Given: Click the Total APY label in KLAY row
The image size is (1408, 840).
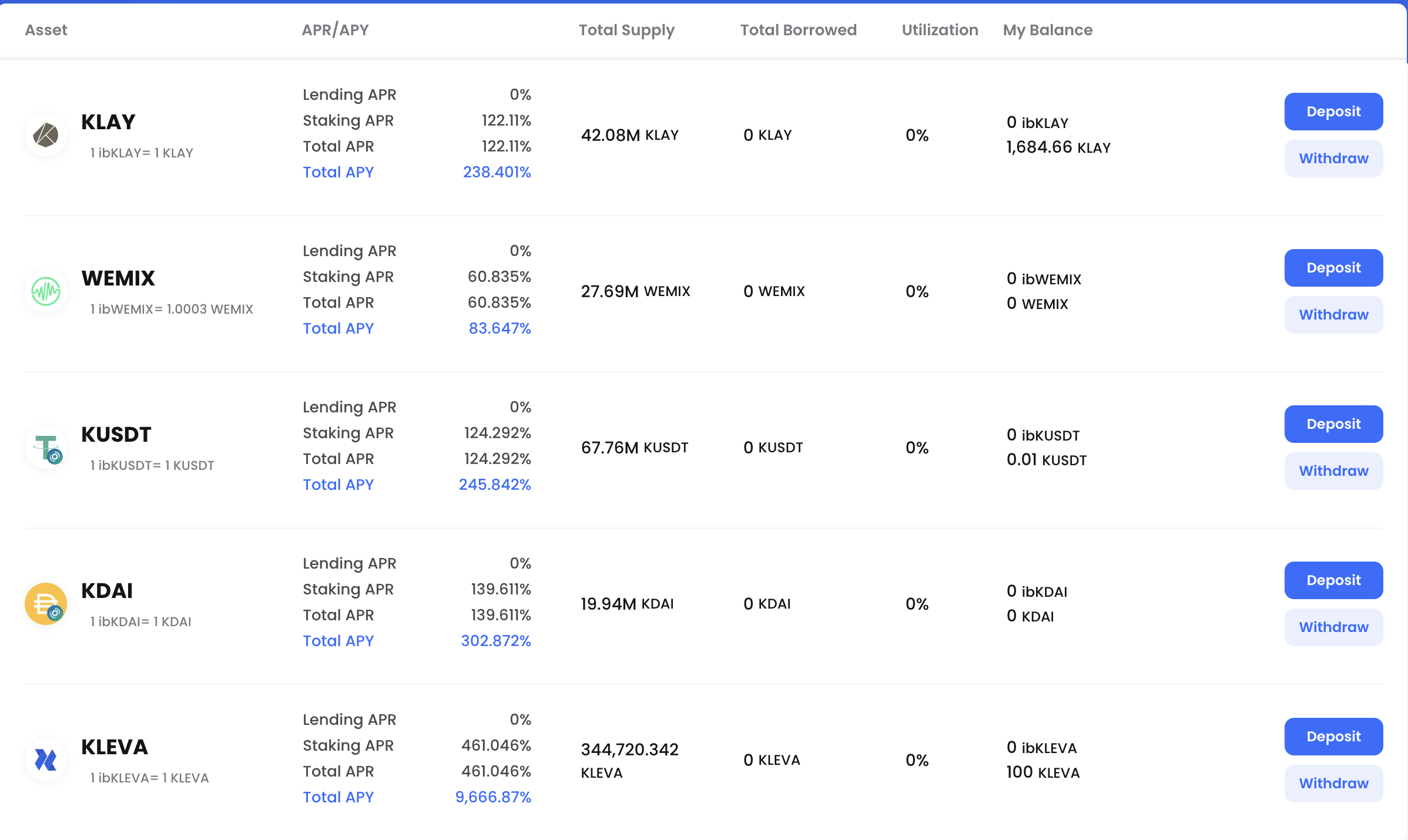Looking at the screenshot, I should tap(338, 172).
